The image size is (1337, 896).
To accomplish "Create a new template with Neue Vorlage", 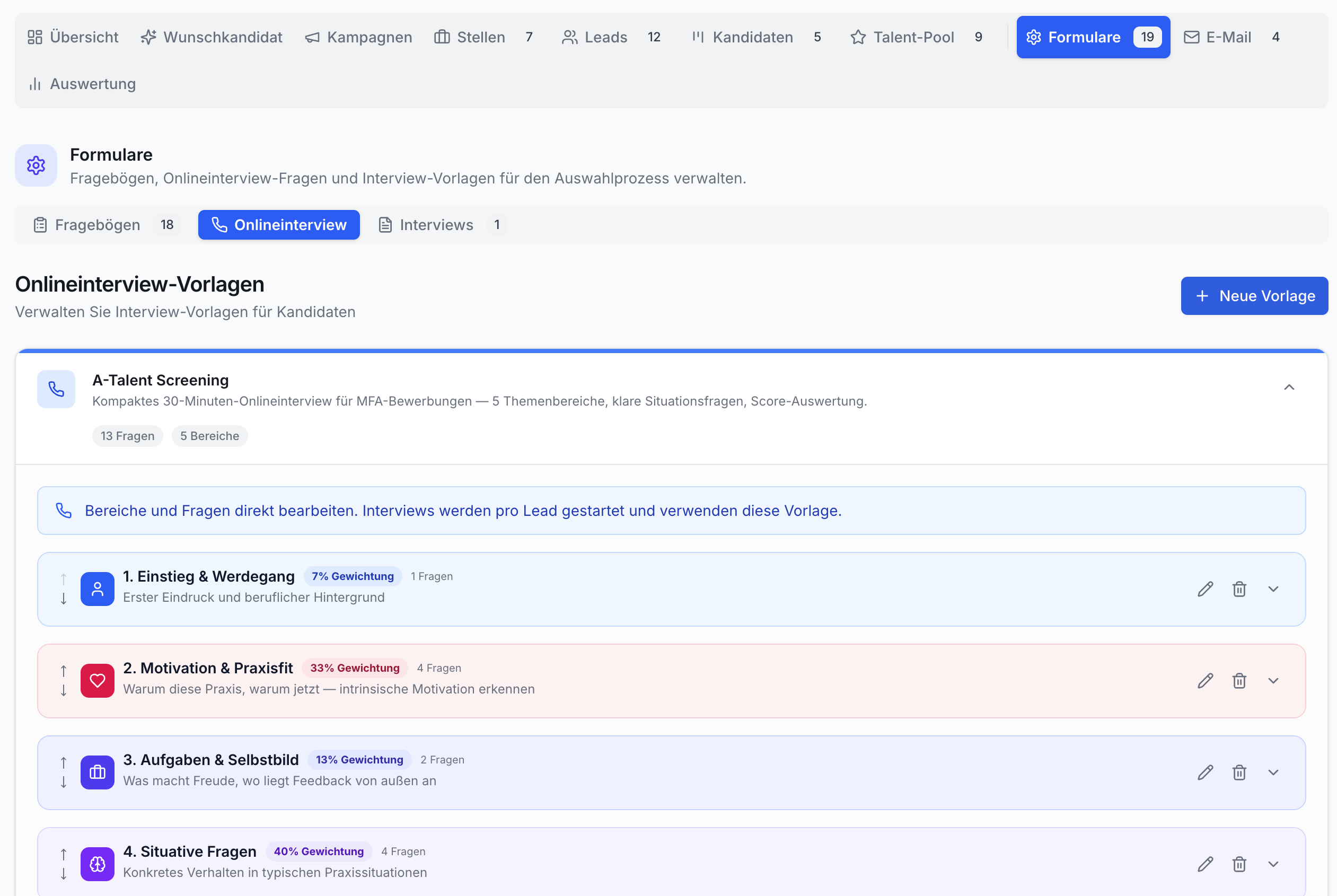I will (1254, 296).
